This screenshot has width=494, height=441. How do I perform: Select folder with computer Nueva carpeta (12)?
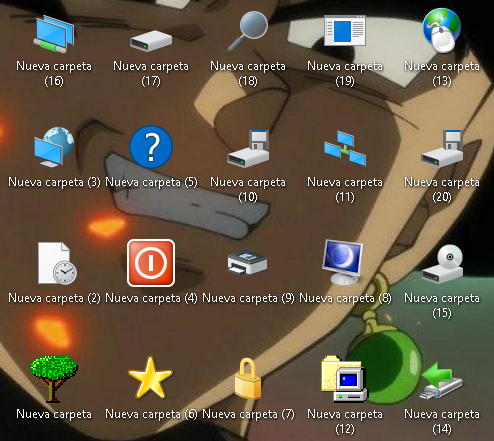[x=344, y=379]
